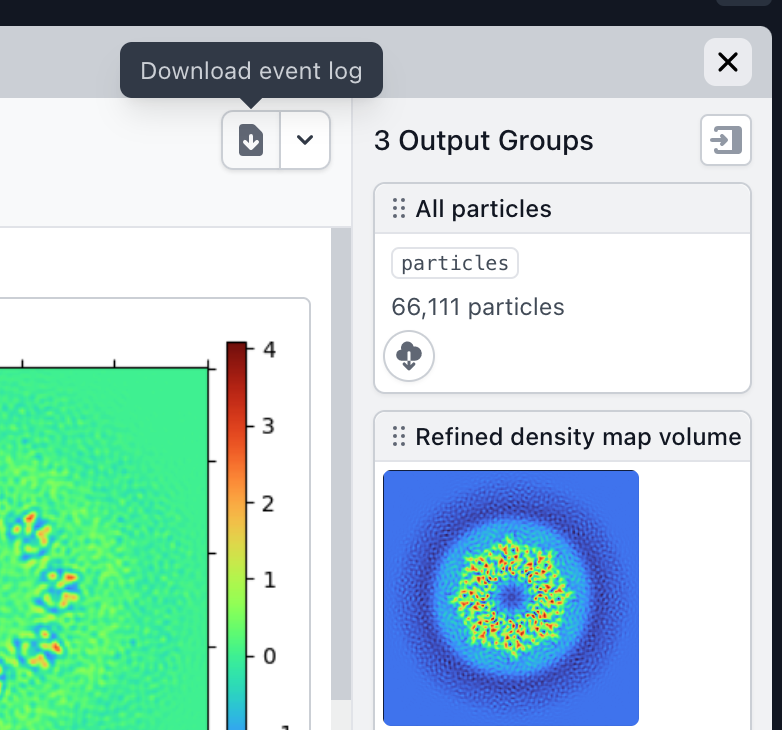The image size is (782, 730).
Task: Click the rainbow colorbar next to plot
Action: [x=236, y=530]
